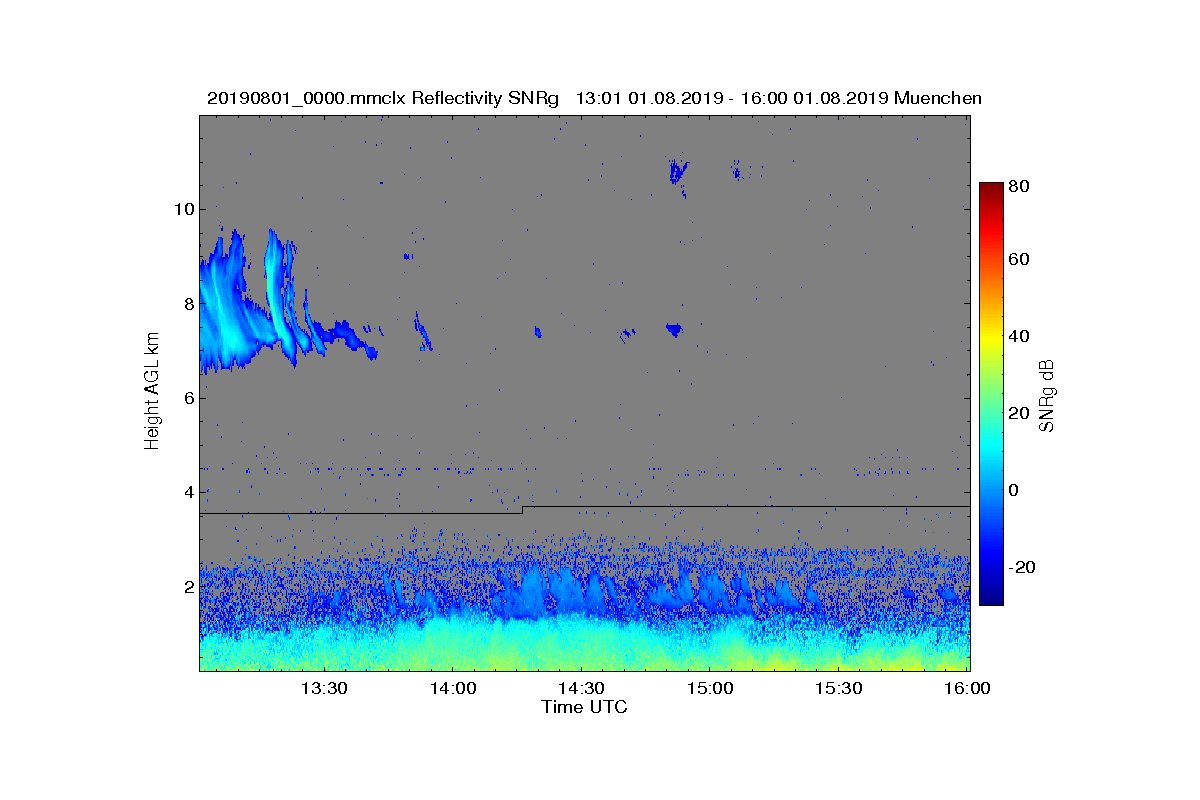
Task: Click the 'Height AGL km' y-axis label
Action: 152,392
